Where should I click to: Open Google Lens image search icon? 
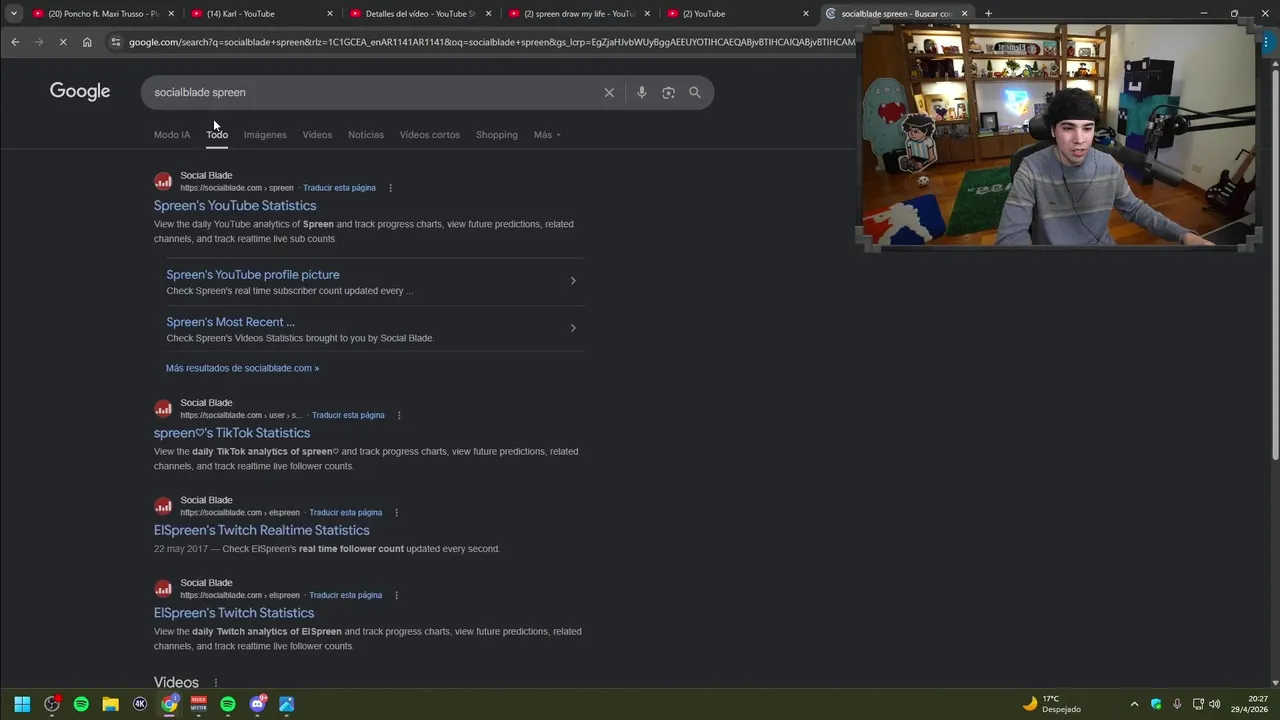[668, 92]
